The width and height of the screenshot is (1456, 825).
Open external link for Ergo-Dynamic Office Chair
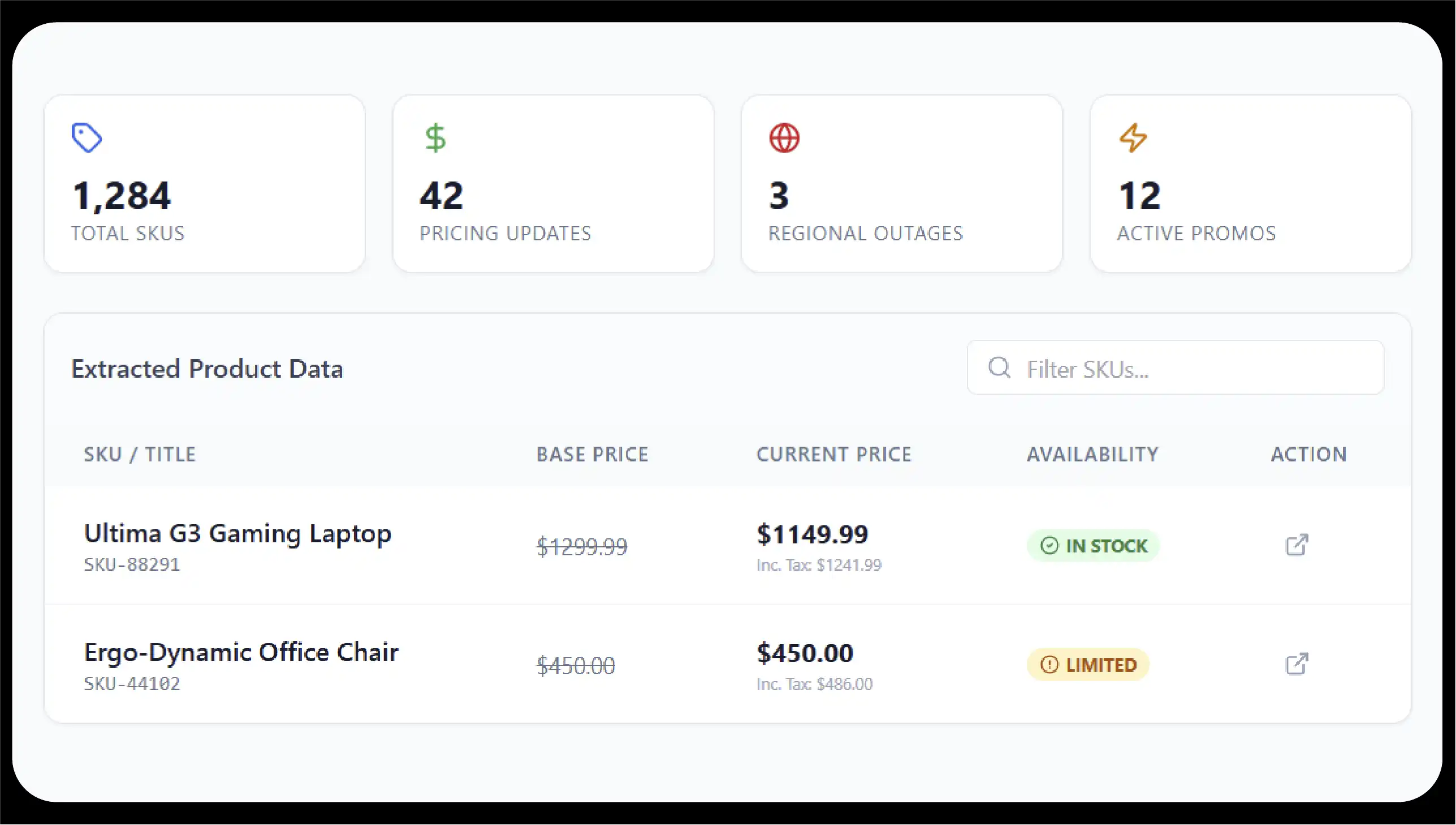tap(1297, 664)
